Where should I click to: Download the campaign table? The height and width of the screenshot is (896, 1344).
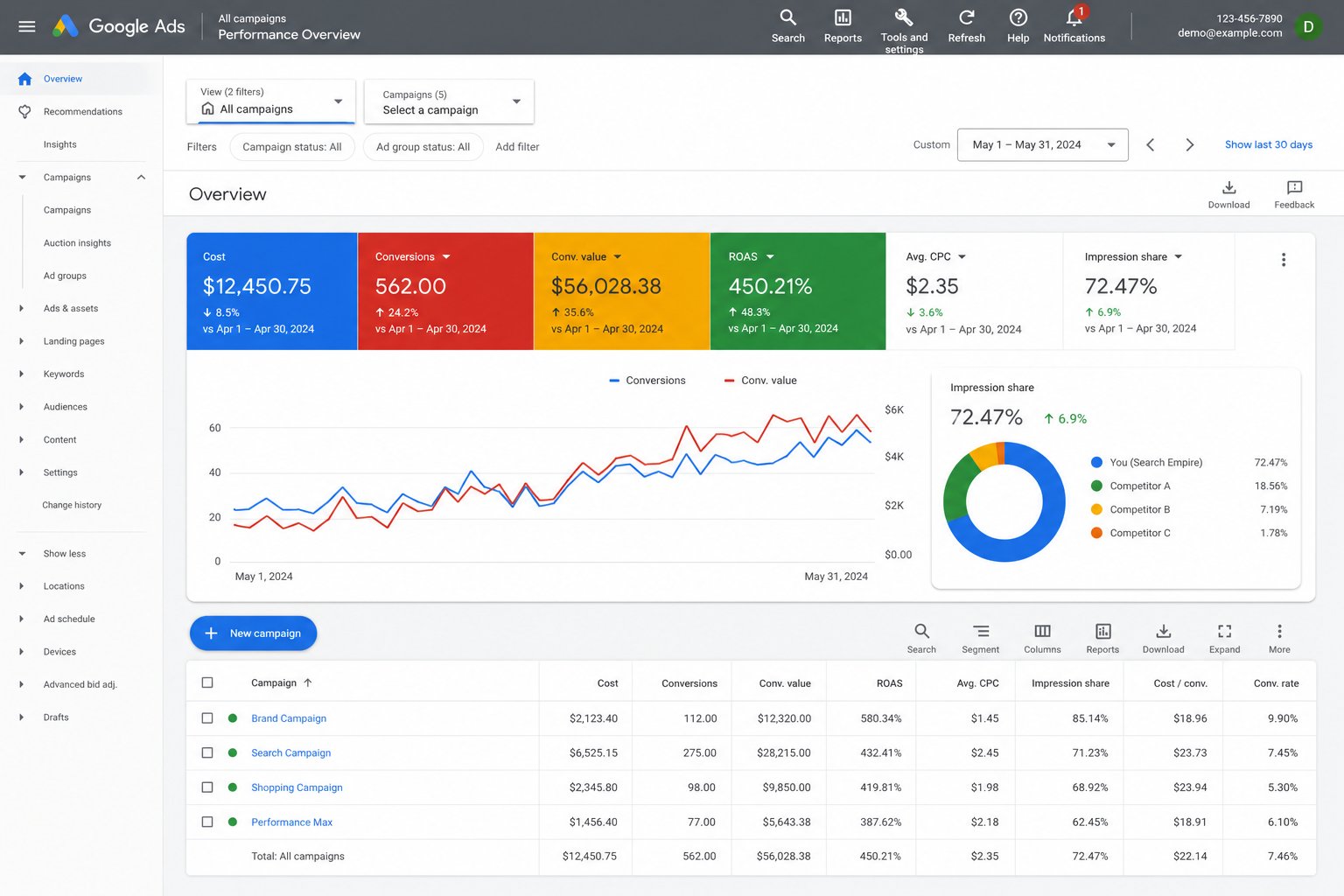point(1163,638)
